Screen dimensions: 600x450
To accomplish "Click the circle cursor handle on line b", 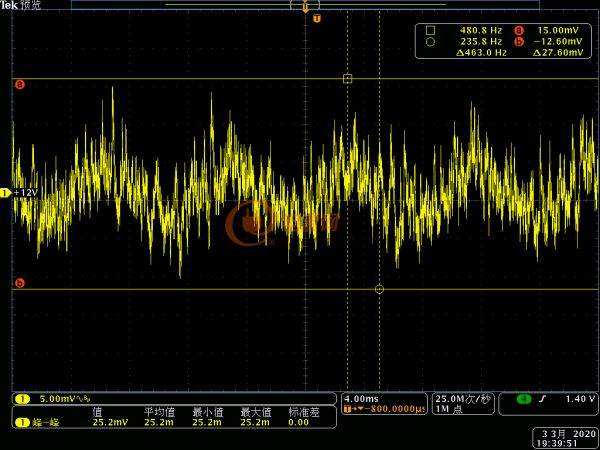I will click(379, 289).
